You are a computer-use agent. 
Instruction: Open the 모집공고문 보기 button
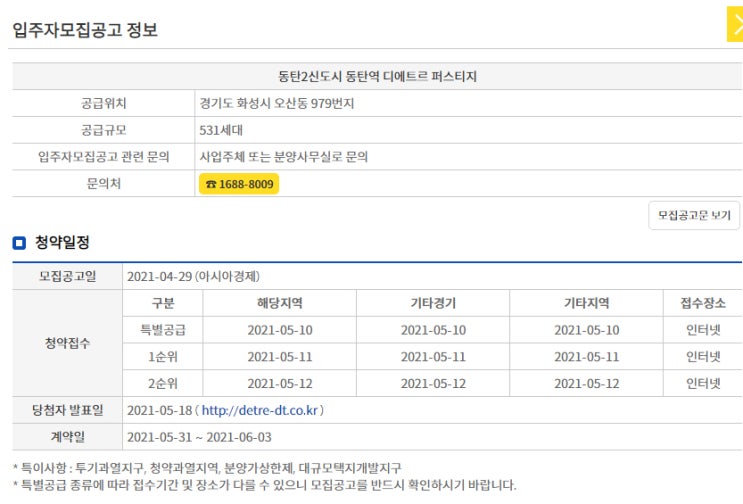[694, 216]
